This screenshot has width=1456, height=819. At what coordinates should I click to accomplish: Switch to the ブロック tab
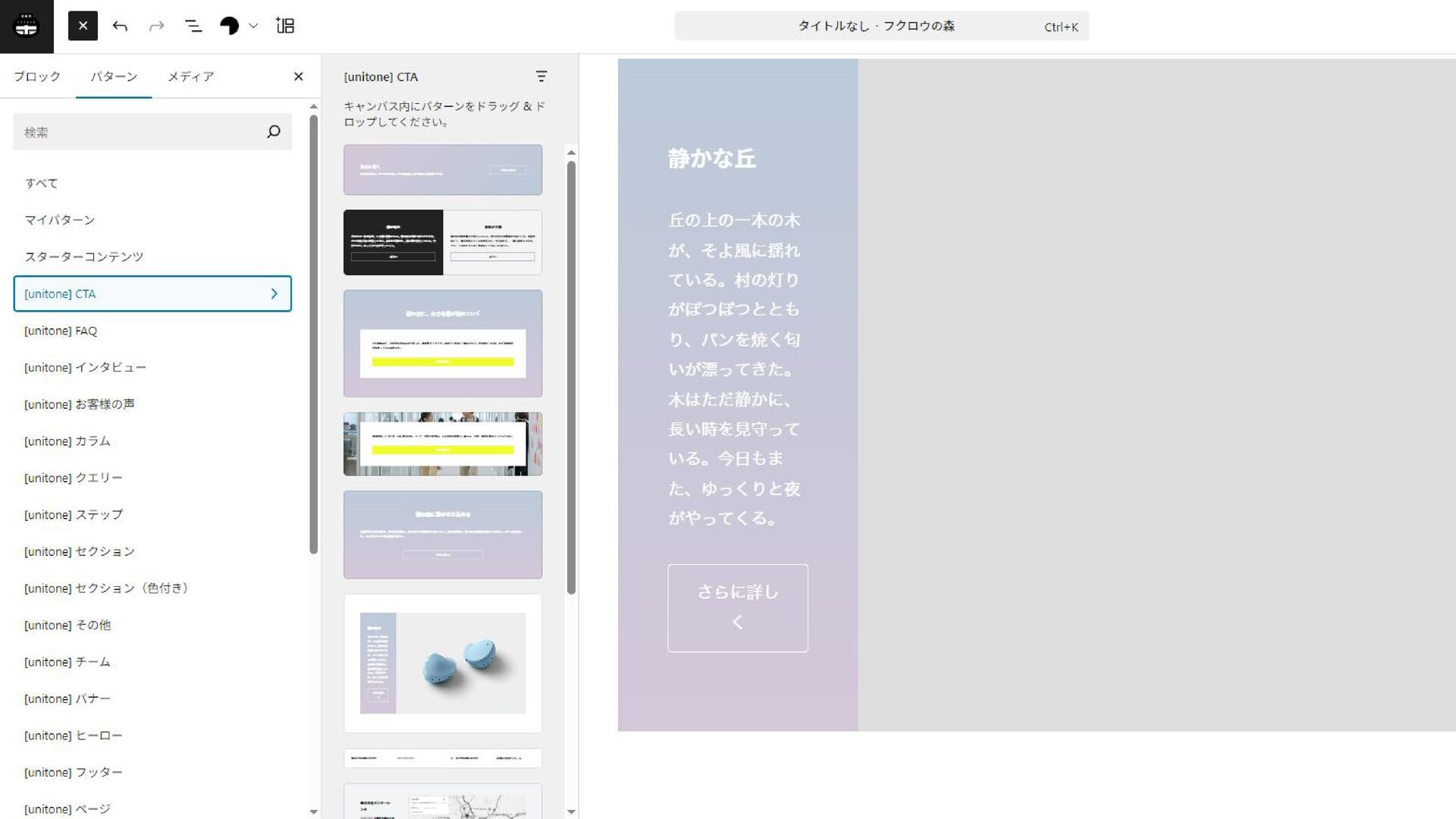coord(37,77)
